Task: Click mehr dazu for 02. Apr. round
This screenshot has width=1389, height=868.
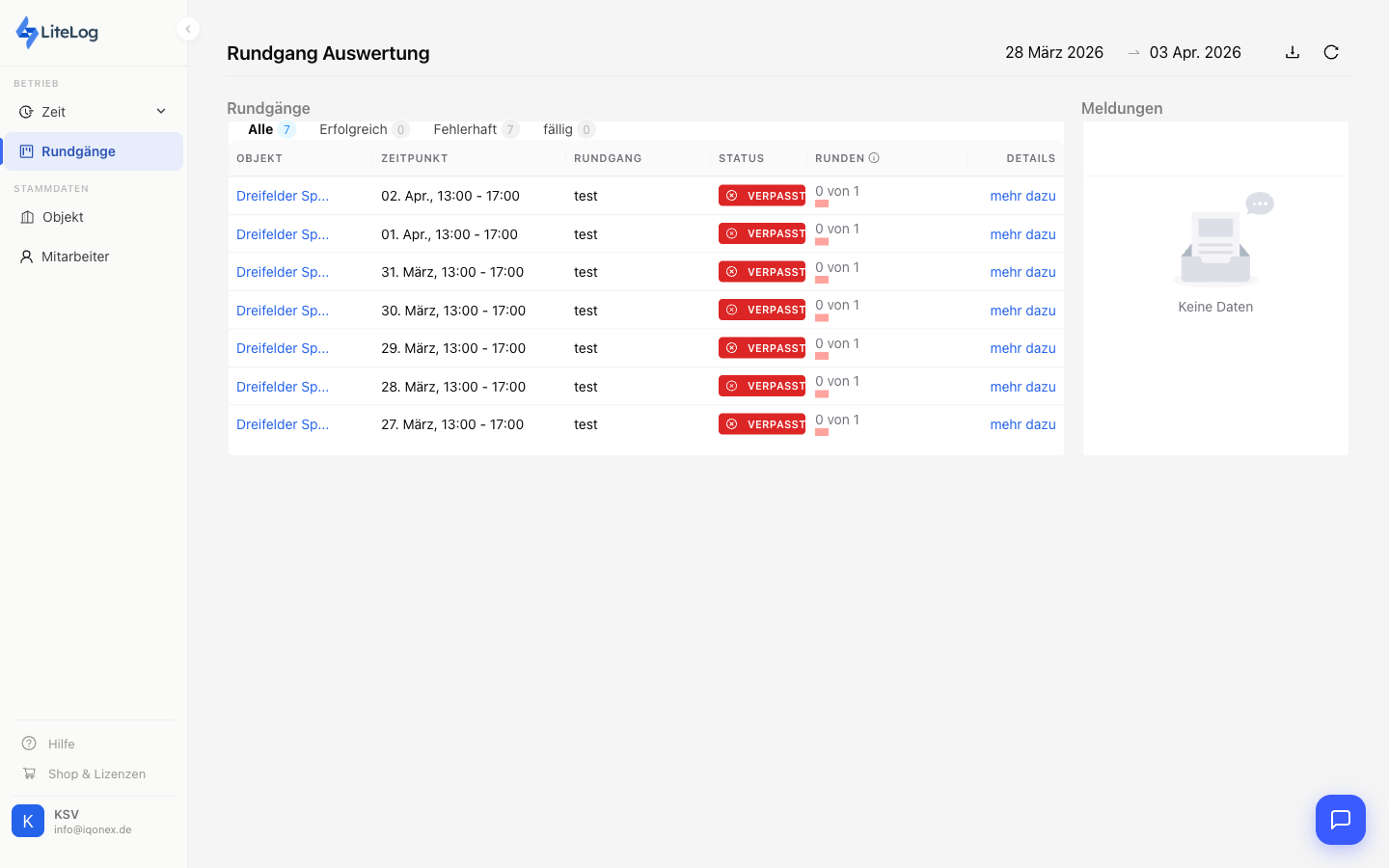Action: [1022, 196]
